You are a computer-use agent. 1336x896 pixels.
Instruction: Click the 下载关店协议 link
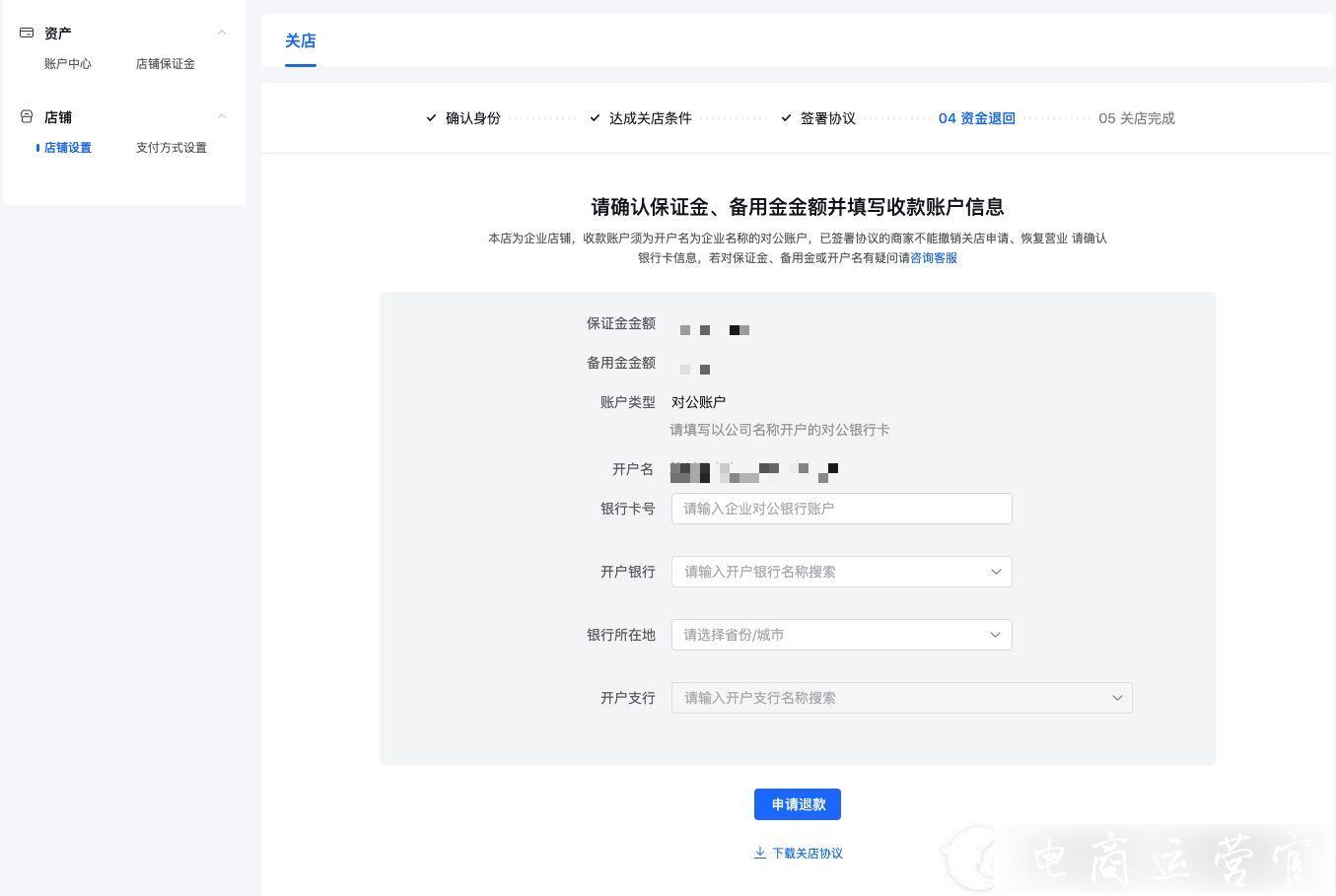tap(808, 854)
